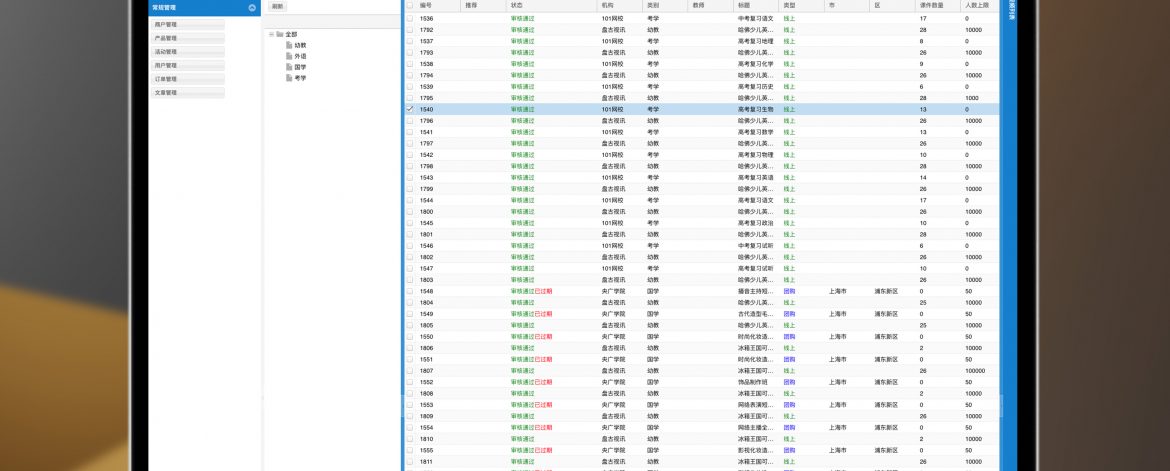Click 高考复习生物 title in row 1540
This screenshot has height=471, width=1170.
tap(756, 109)
